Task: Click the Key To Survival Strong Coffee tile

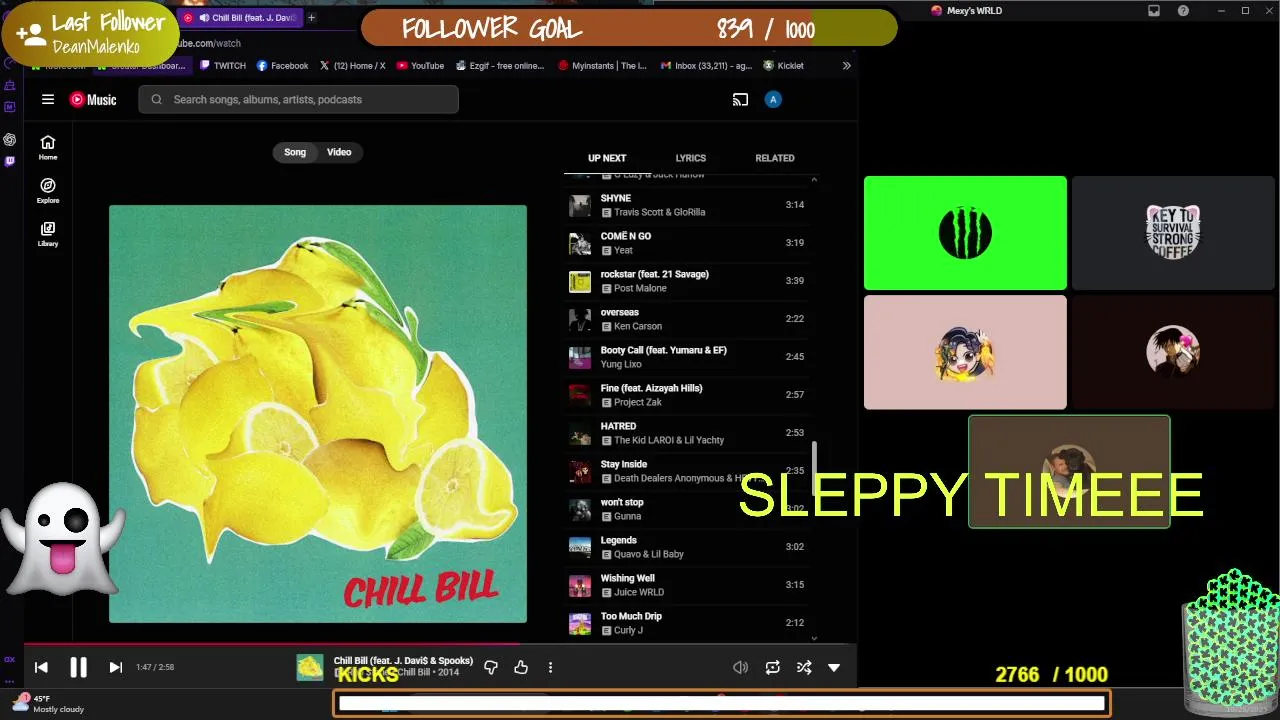Action: 1173,233
